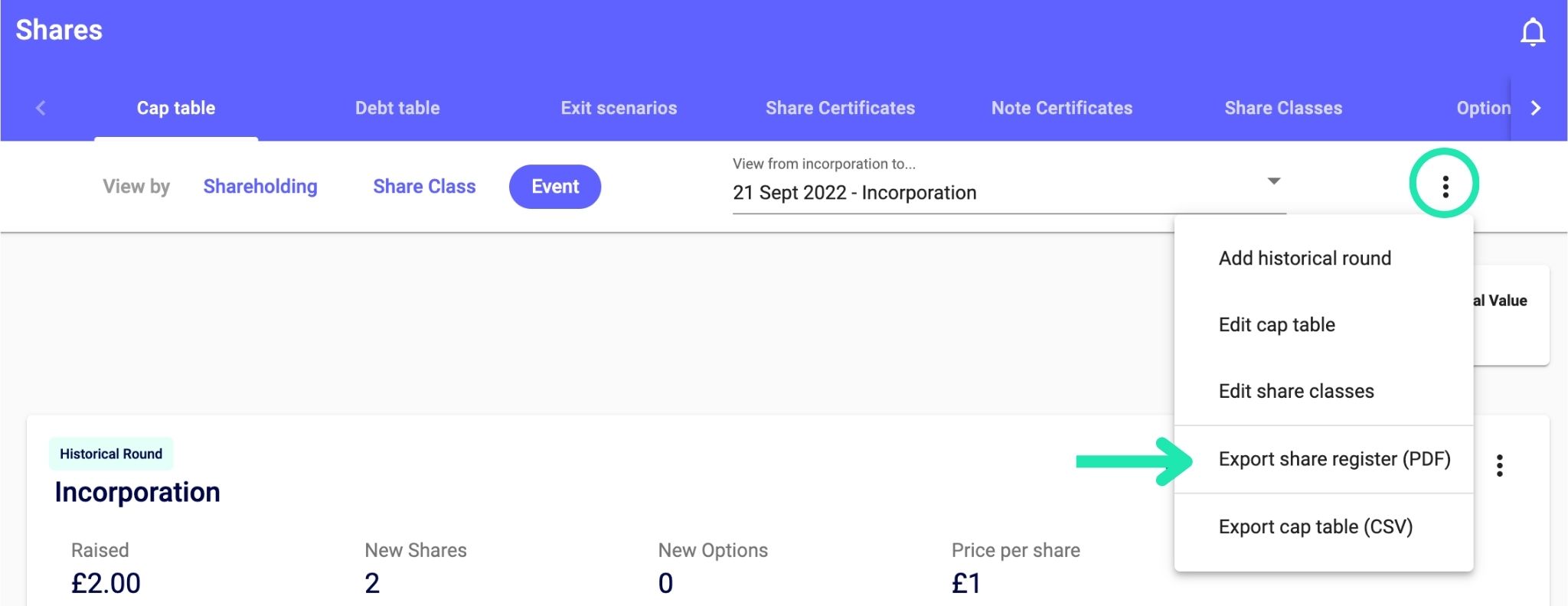
Task: Click Export share register (PDF)
Action: tap(1334, 459)
